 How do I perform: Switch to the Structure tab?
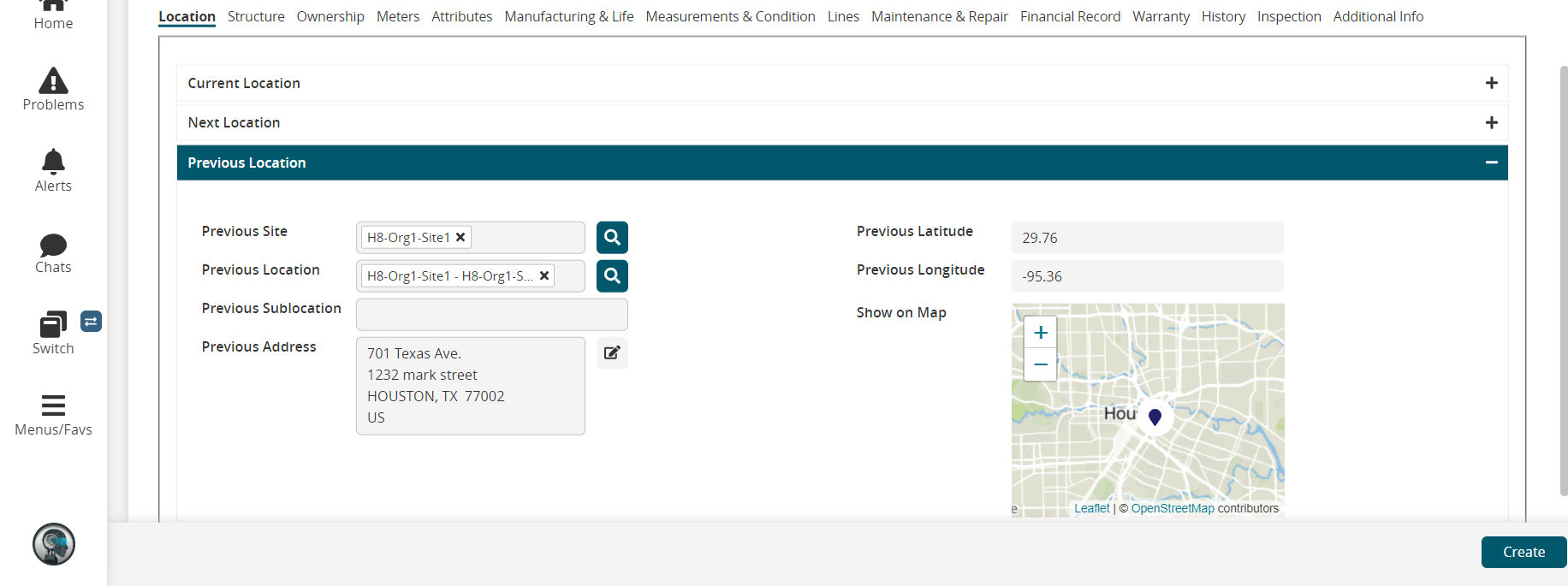256,16
